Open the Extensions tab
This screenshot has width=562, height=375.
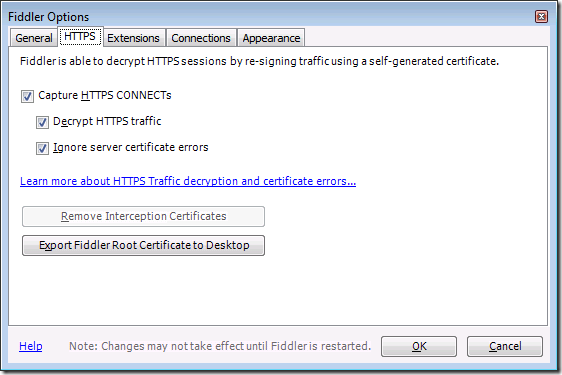click(133, 38)
